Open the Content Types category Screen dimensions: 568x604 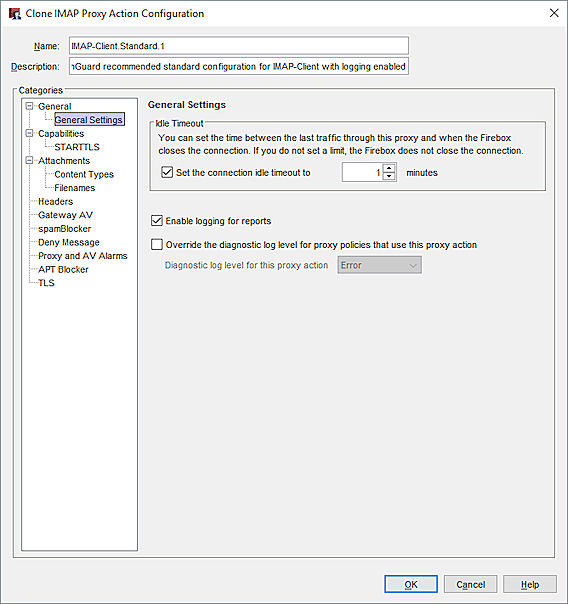[84, 174]
